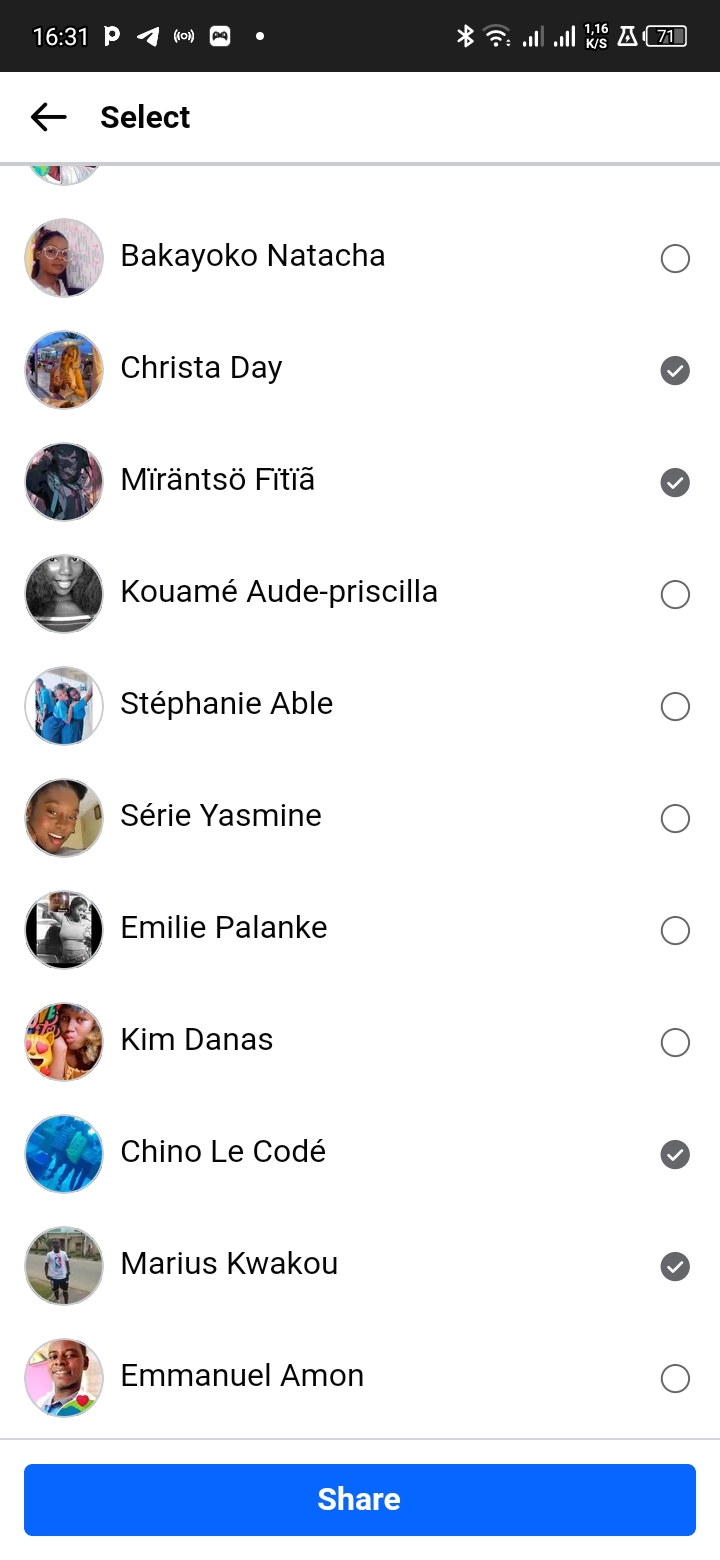Tap the Wi-Fi status icon

pos(496,37)
